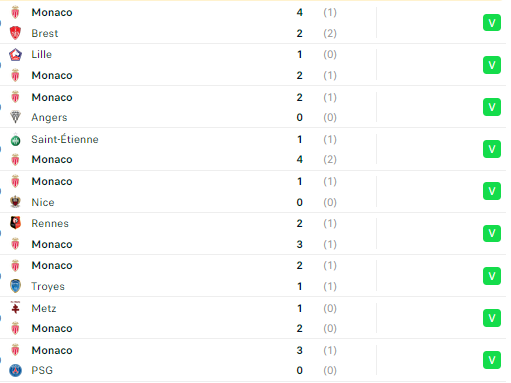
Task: Click the Rennes club crest icon
Action: (x=15, y=223)
